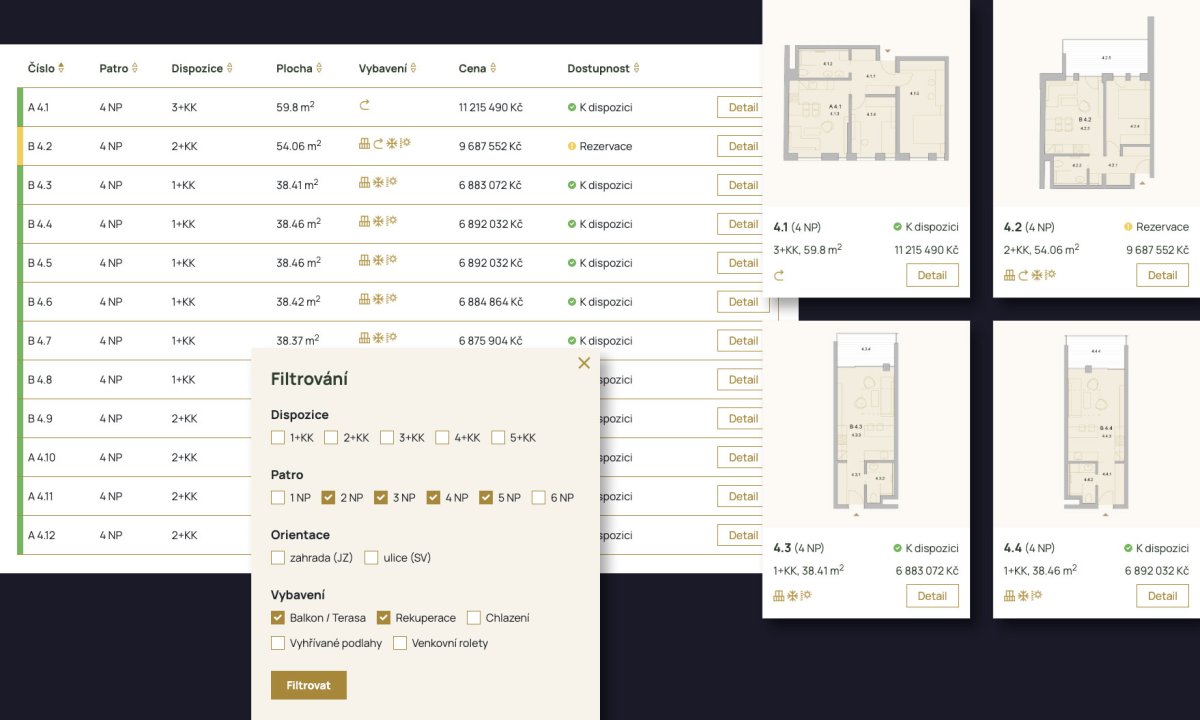Uncheck the 4 NP floor checkbox
The image size is (1200, 720).
pos(433,497)
